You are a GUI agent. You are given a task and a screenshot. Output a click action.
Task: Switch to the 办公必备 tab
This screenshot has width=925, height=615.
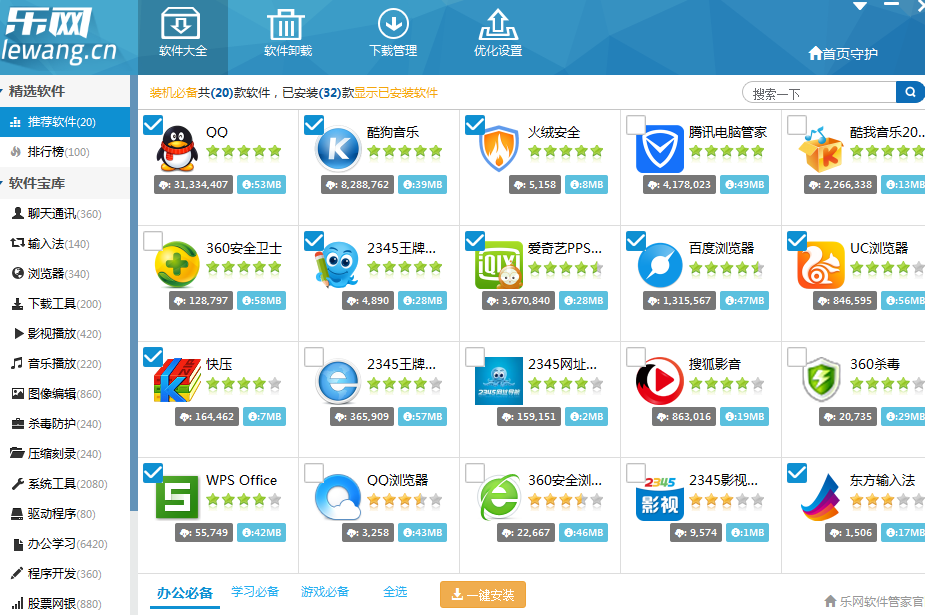[x=185, y=593]
